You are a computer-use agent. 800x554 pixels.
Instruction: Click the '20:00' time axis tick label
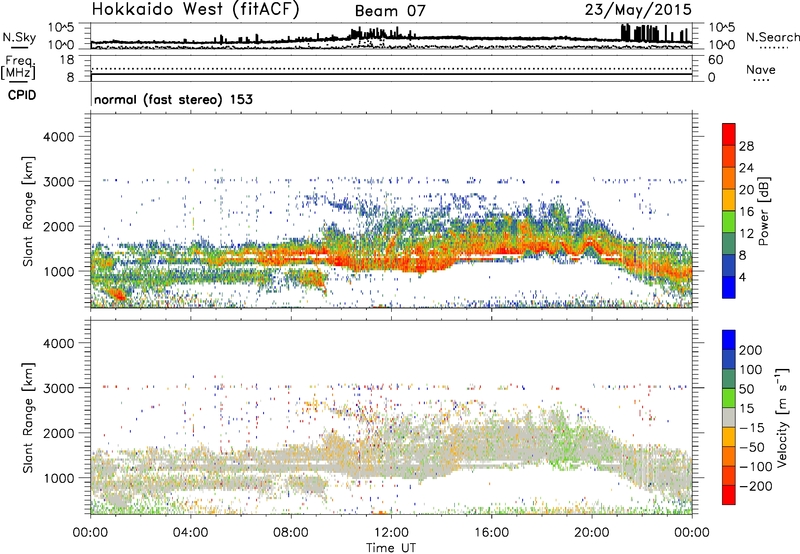[592, 533]
